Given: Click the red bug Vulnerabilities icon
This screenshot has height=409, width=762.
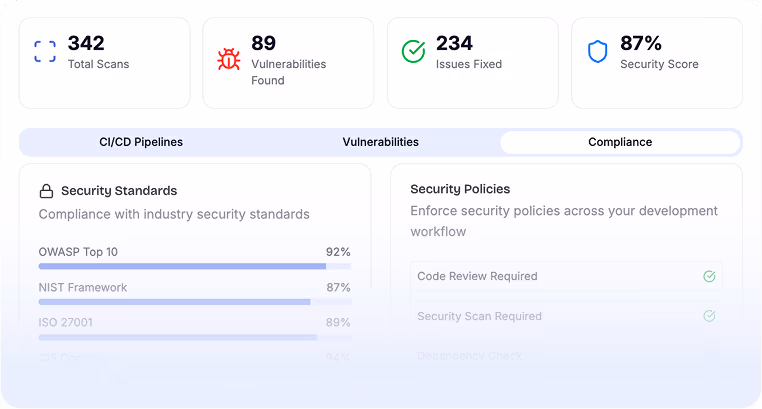Looking at the screenshot, I should point(229,59).
